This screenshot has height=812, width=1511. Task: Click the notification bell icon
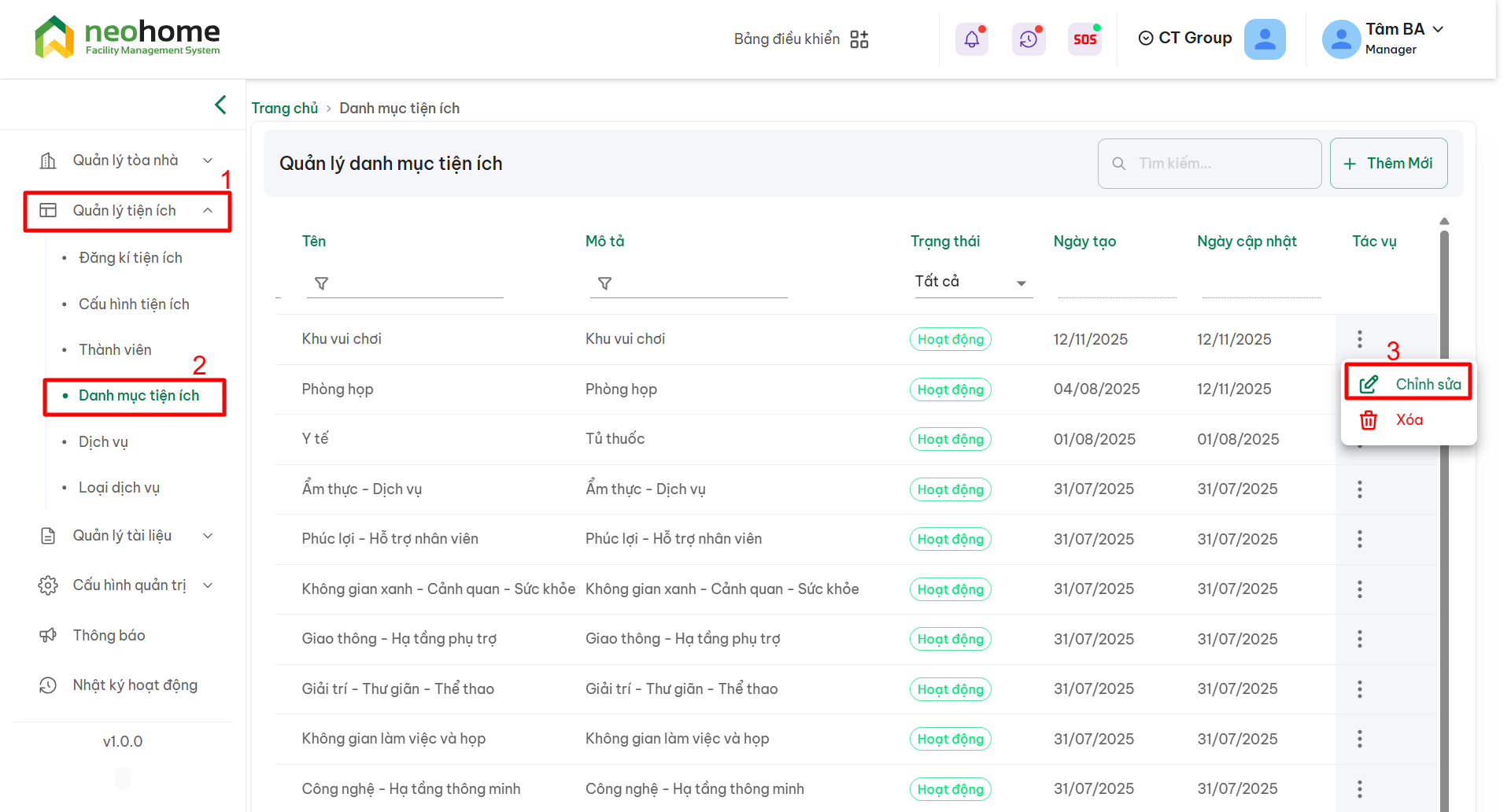[972, 39]
